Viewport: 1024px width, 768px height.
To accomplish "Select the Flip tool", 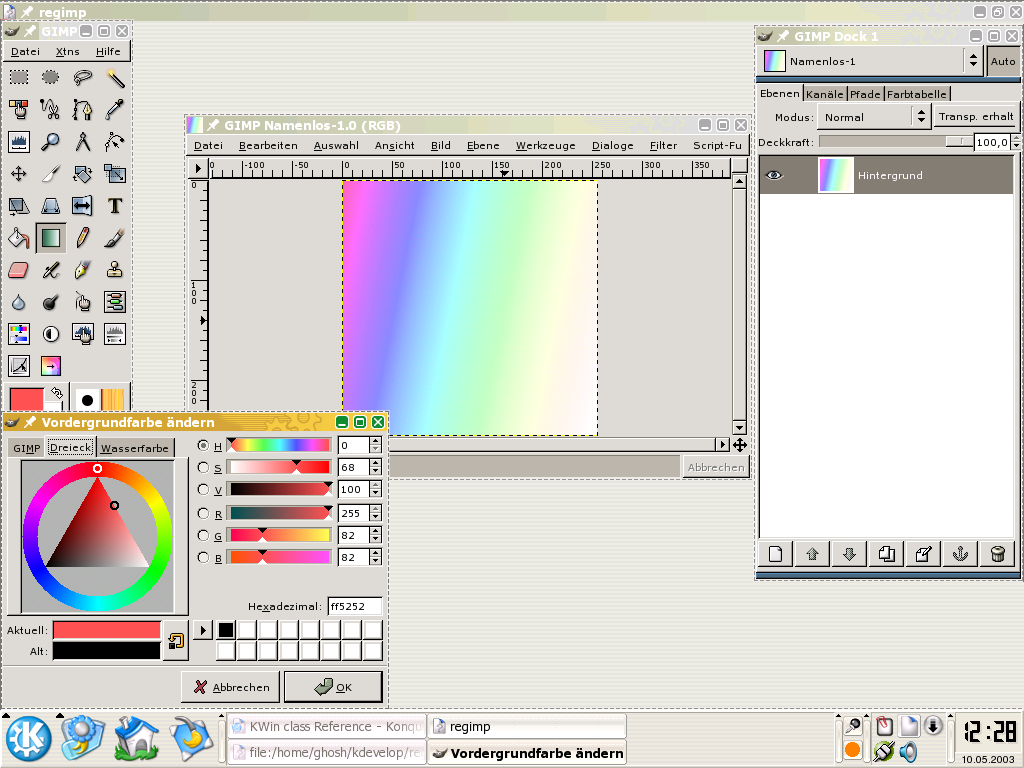I will [x=82, y=206].
